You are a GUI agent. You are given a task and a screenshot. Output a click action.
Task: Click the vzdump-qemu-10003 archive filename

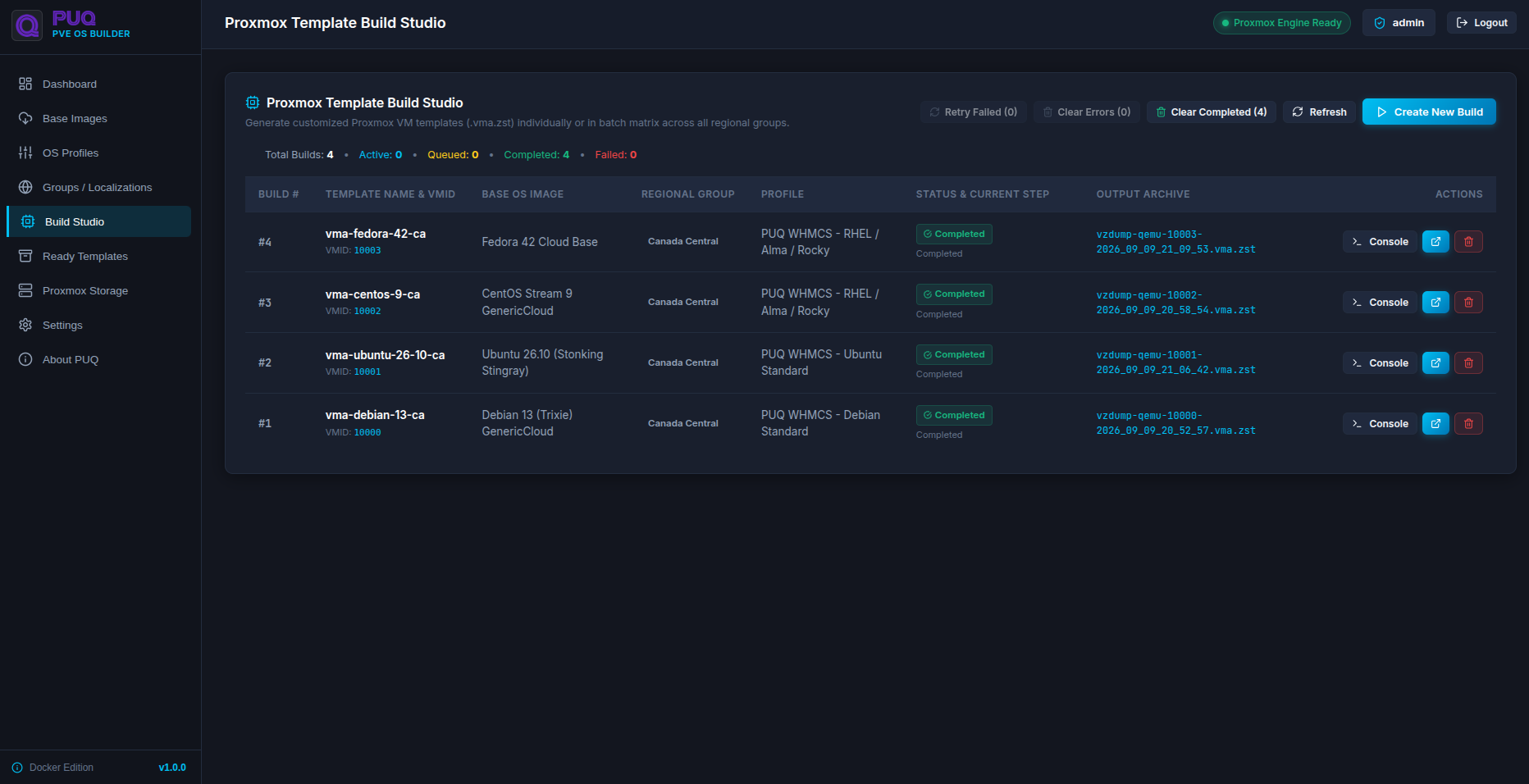[1175, 242]
